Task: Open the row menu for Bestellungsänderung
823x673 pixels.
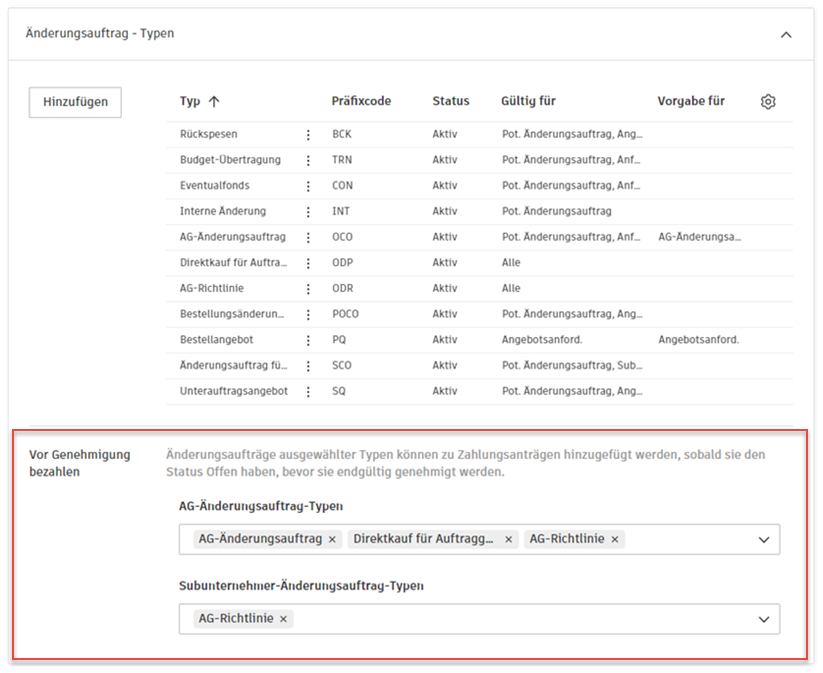Action: (x=307, y=313)
